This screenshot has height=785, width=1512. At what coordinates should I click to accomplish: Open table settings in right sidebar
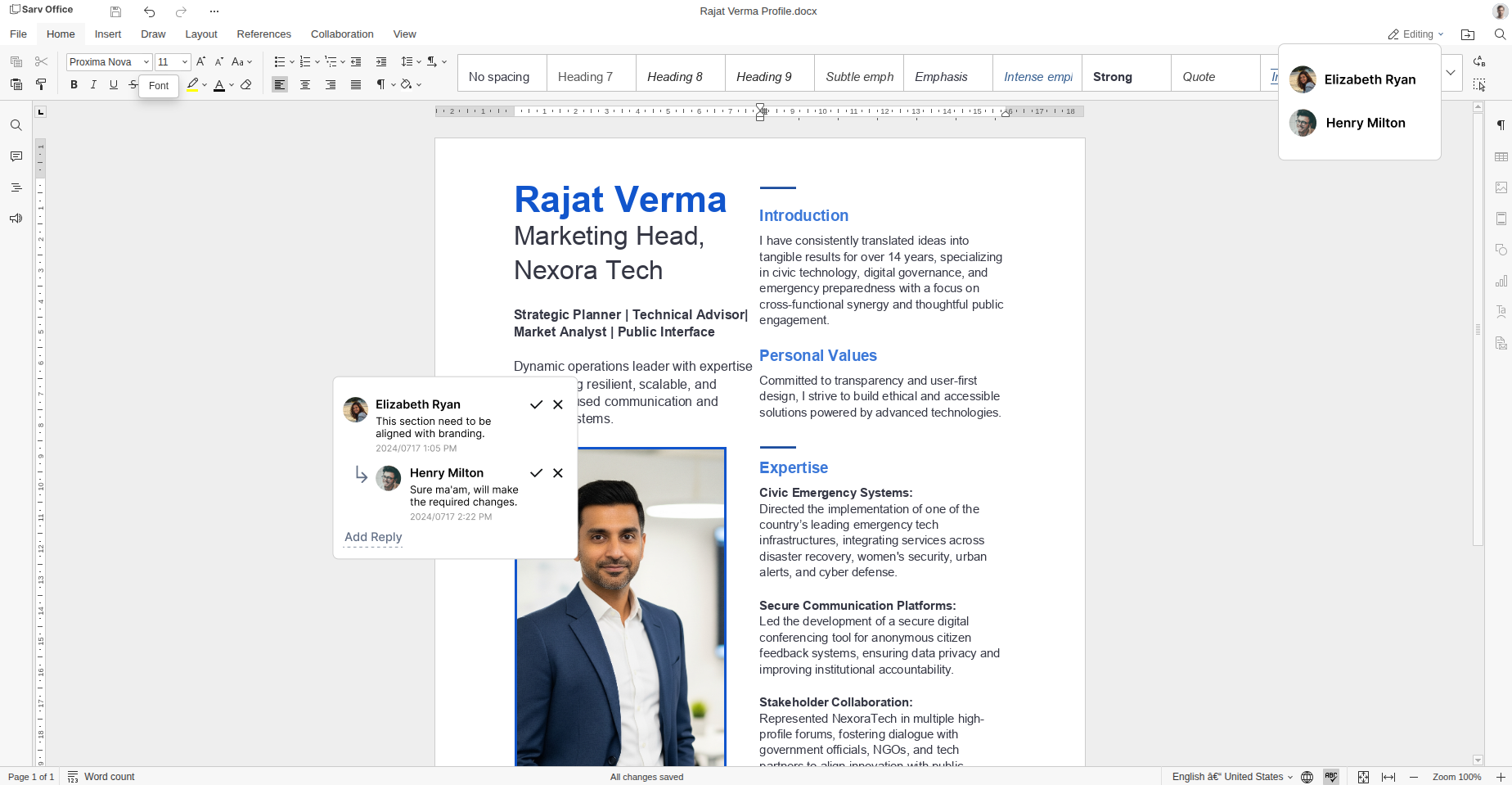(1501, 156)
